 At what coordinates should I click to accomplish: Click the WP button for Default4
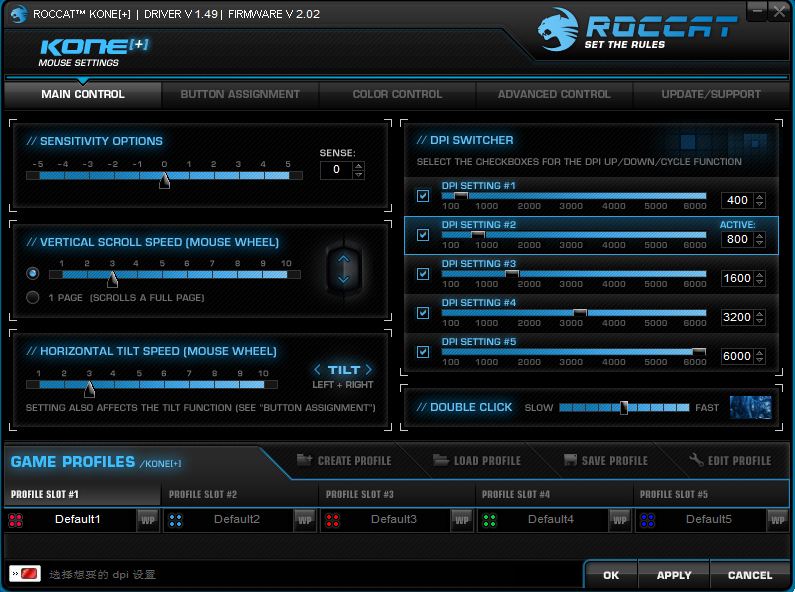point(620,520)
